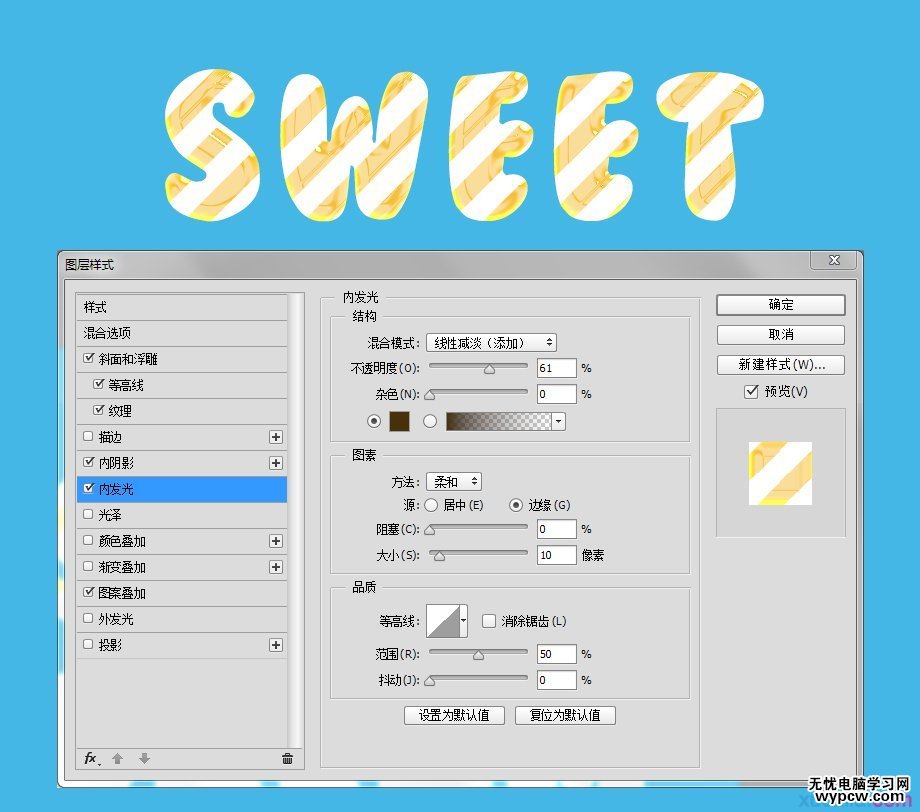The width and height of the screenshot is (920, 812).
Task: Click 新建样式(W)... button
Action: pyautogui.click(x=781, y=364)
